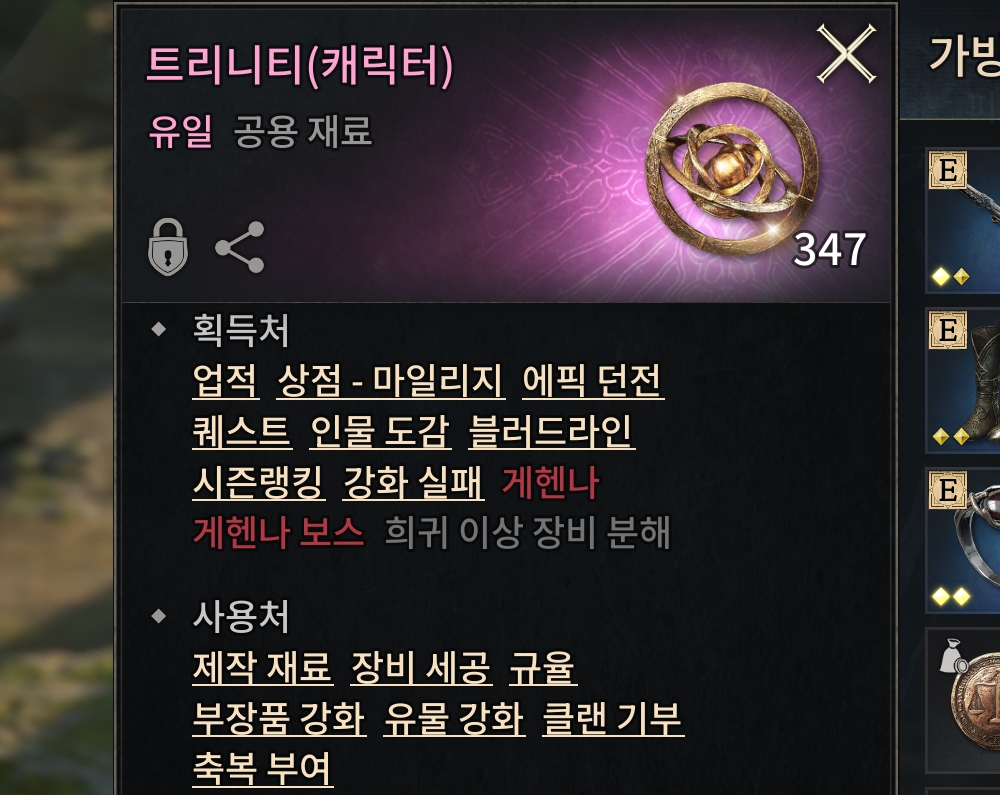Close the 트리니티 item tooltip
This screenshot has height=795, width=1000.
pos(846,54)
